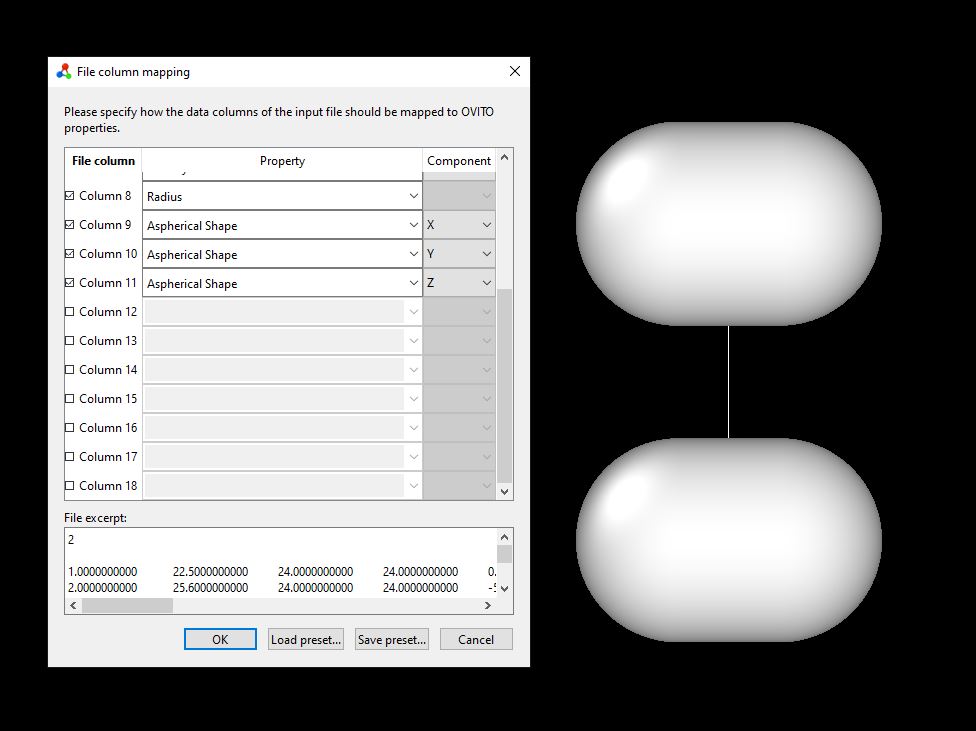Enable the Column 12 checkbox
Image resolution: width=976 pixels, height=731 pixels.
pyautogui.click(x=72, y=312)
